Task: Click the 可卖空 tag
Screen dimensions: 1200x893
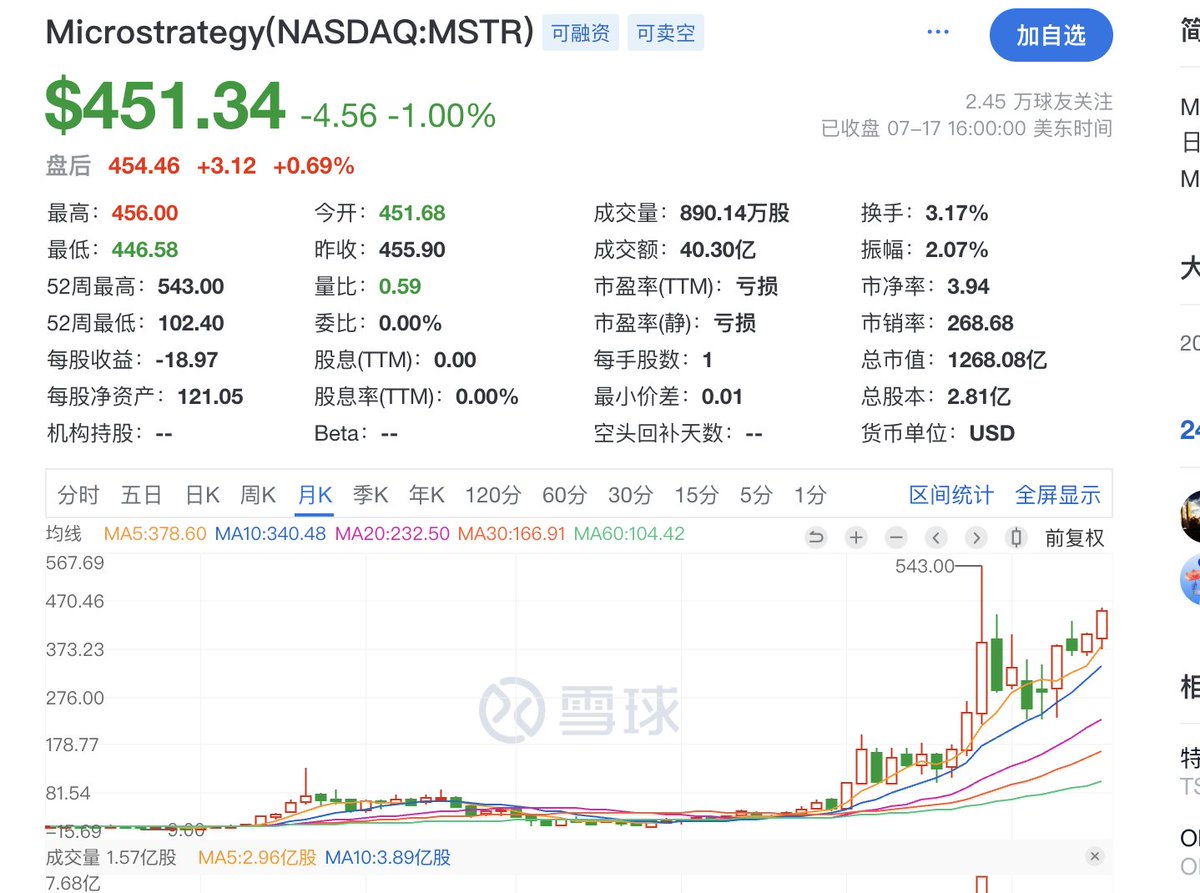Action: [666, 33]
